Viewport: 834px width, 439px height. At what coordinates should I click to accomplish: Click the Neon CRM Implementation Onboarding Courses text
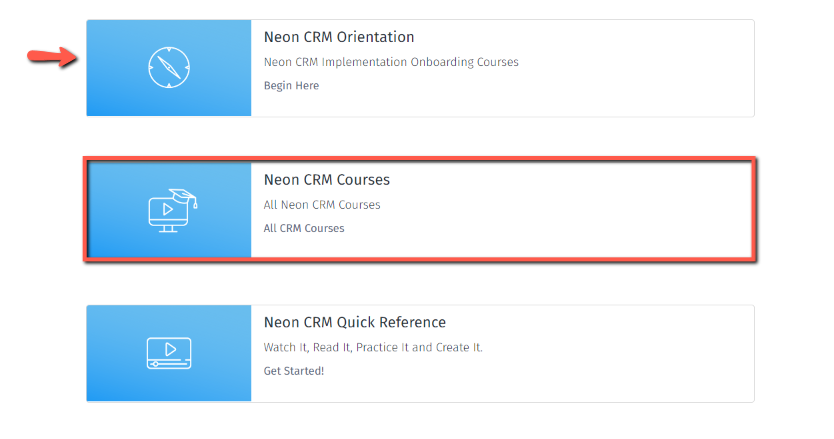click(x=391, y=62)
